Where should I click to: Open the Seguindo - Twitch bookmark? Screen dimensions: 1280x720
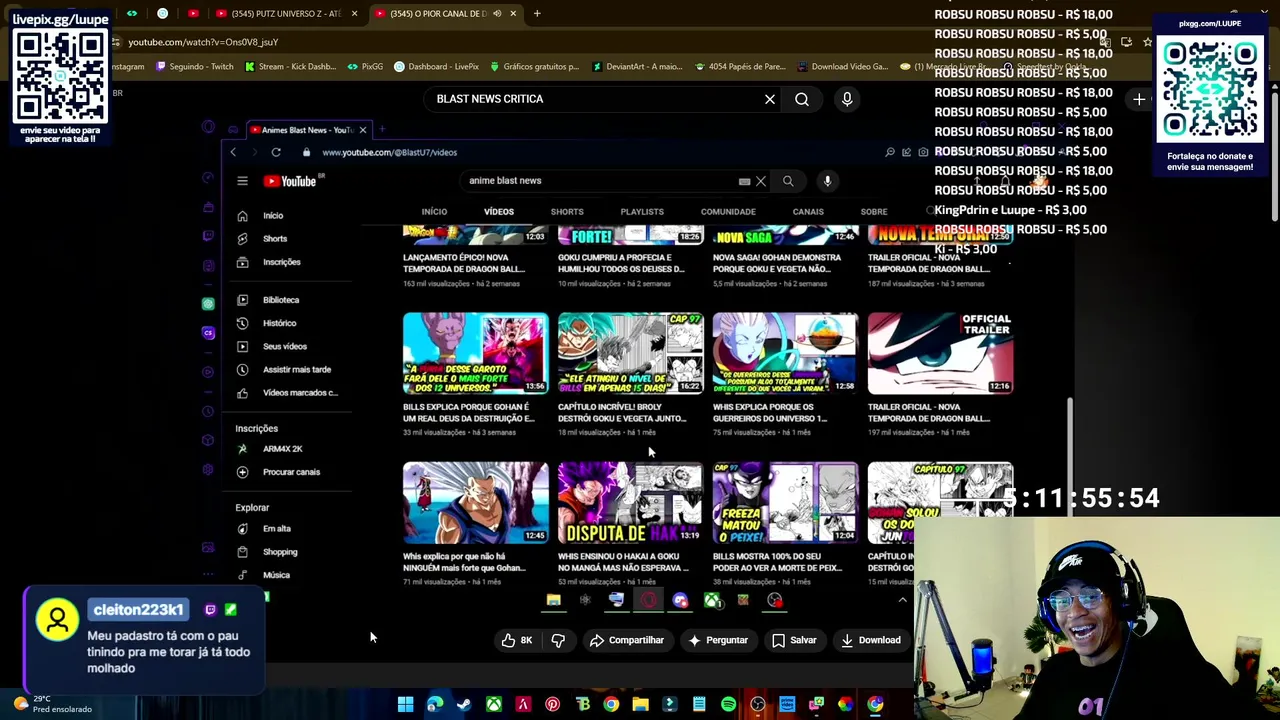pos(195,67)
